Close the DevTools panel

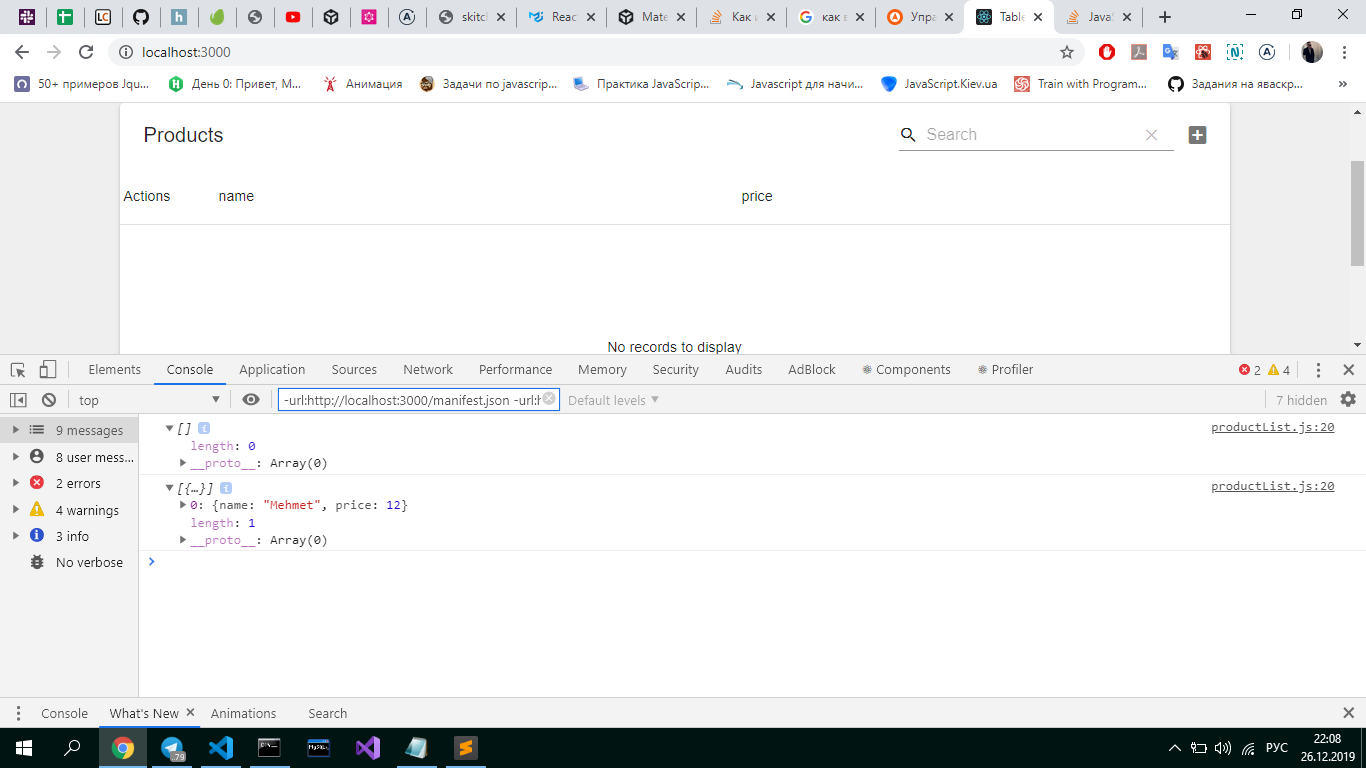tap(1348, 370)
